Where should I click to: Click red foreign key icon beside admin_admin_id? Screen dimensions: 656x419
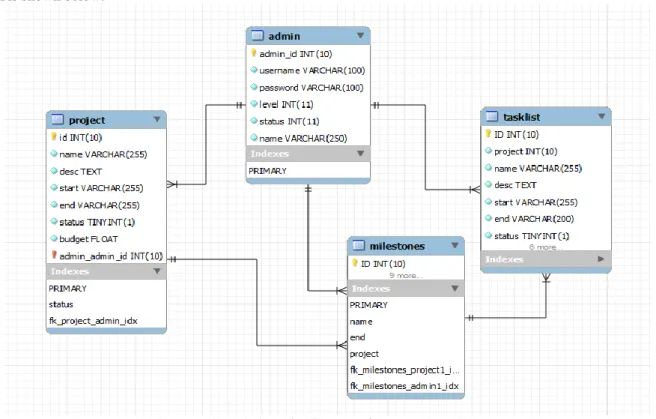[x=54, y=255]
